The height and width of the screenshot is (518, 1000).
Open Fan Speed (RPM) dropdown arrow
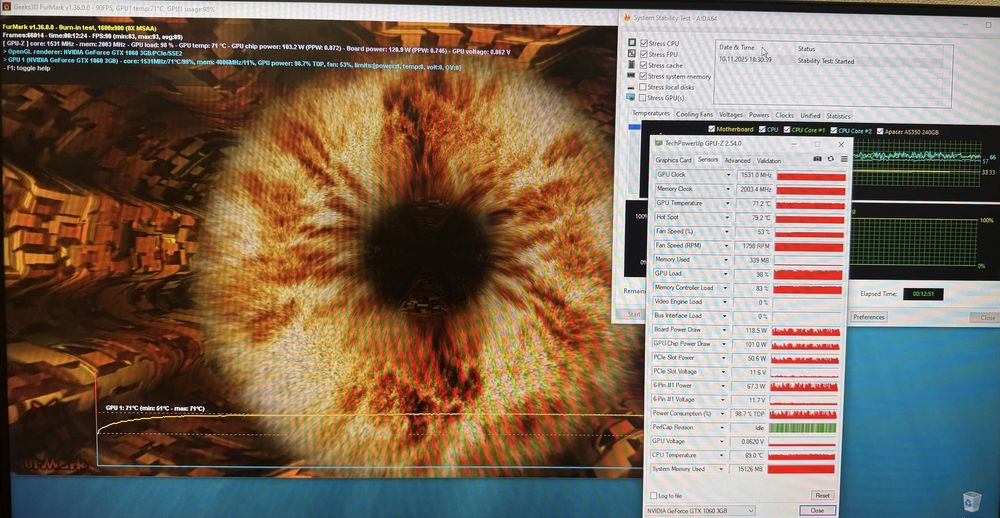(727, 246)
